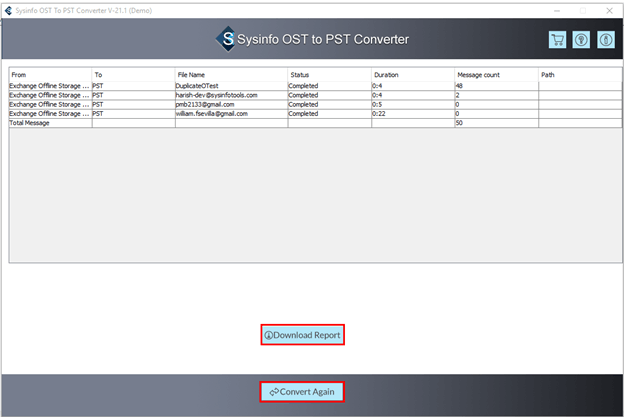Select the DuplicateOTest file name cell

click(x=231, y=86)
